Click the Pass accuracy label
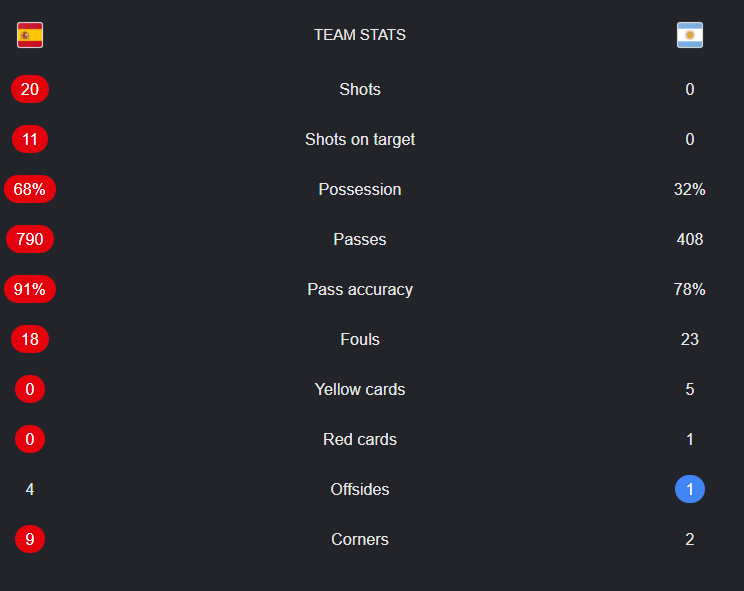The width and height of the screenshot is (744, 591). click(360, 289)
